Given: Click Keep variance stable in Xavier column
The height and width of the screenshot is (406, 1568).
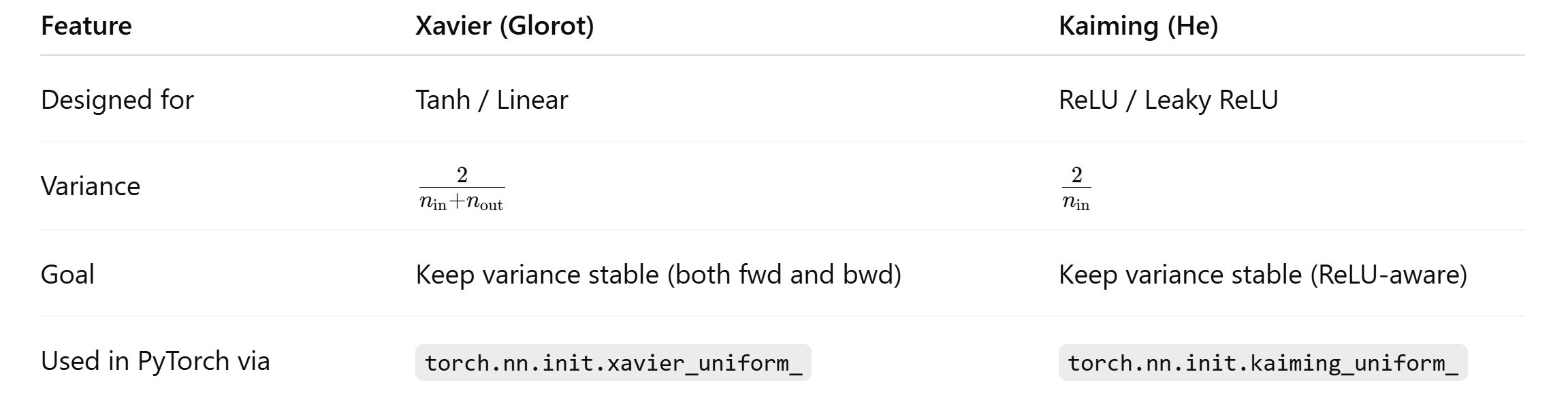Looking at the screenshot, I should [x=537, y=275].
